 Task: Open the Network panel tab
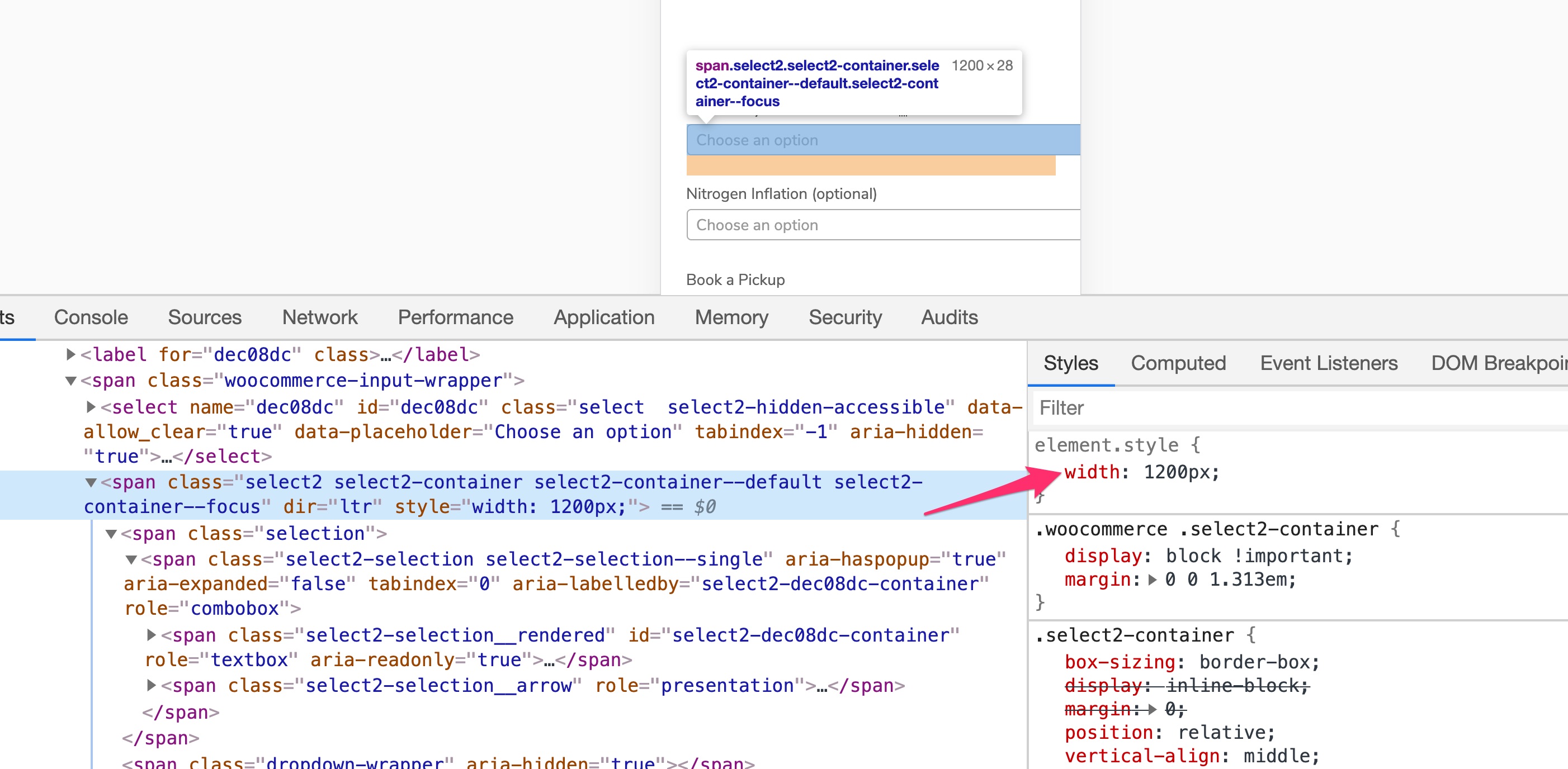[319, 317]
